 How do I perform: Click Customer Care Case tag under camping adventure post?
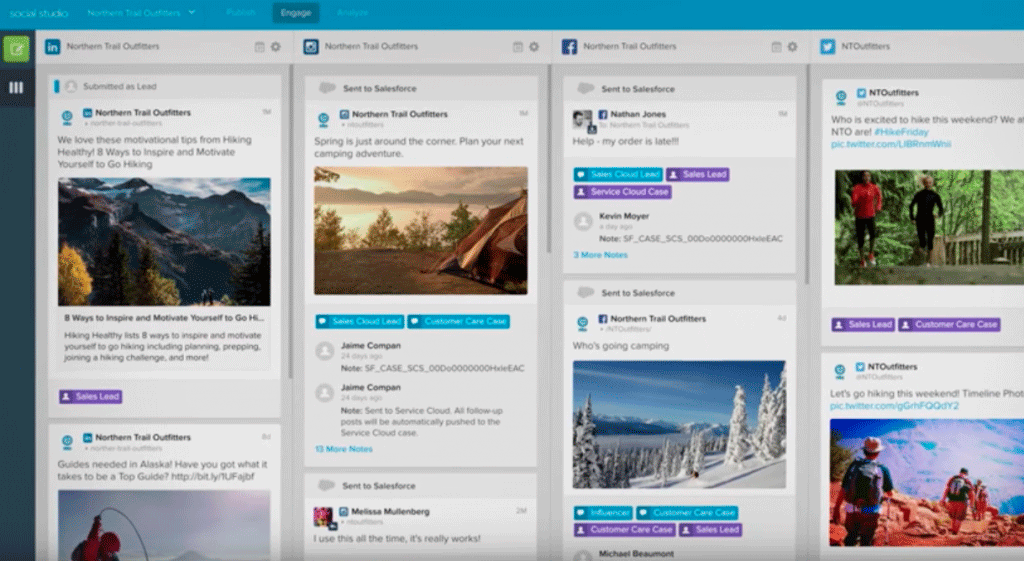[x=459, y=321]
